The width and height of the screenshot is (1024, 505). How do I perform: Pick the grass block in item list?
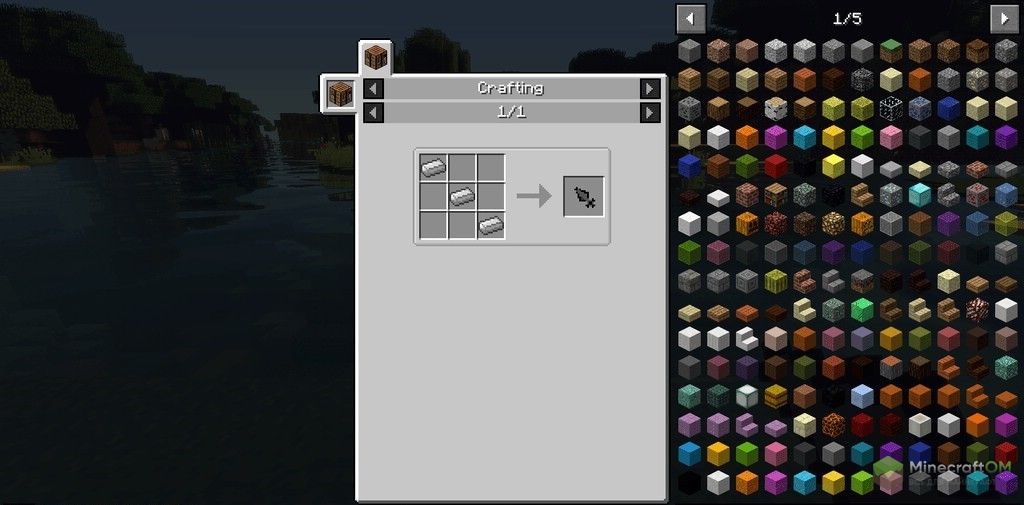[890, 50]
